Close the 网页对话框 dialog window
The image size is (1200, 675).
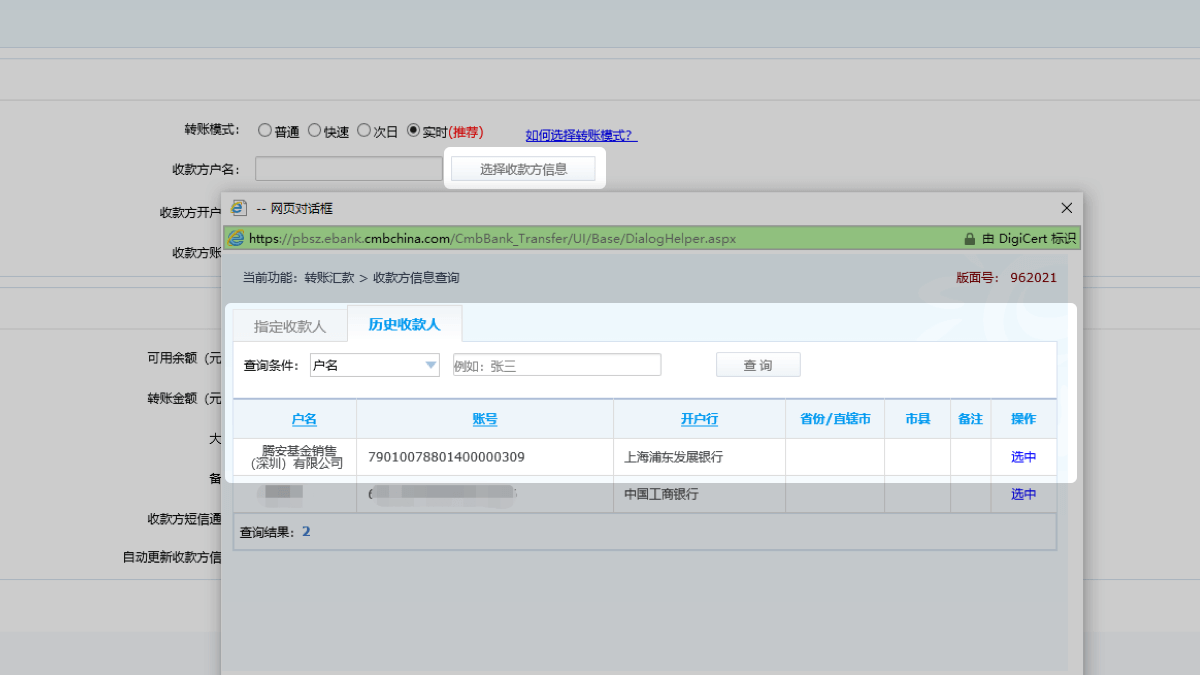[1066, 208]
